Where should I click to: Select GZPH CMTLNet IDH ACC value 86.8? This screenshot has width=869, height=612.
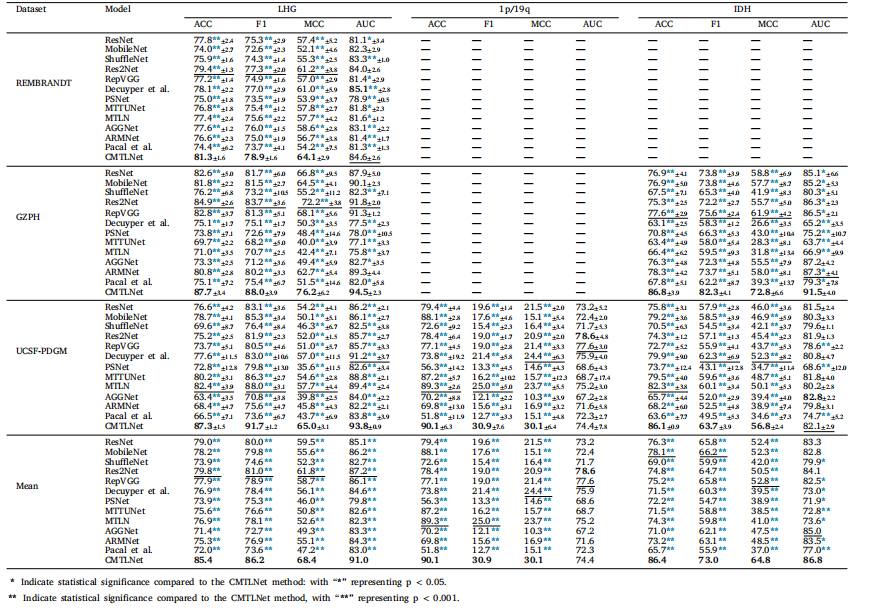(x=664, y=292)
